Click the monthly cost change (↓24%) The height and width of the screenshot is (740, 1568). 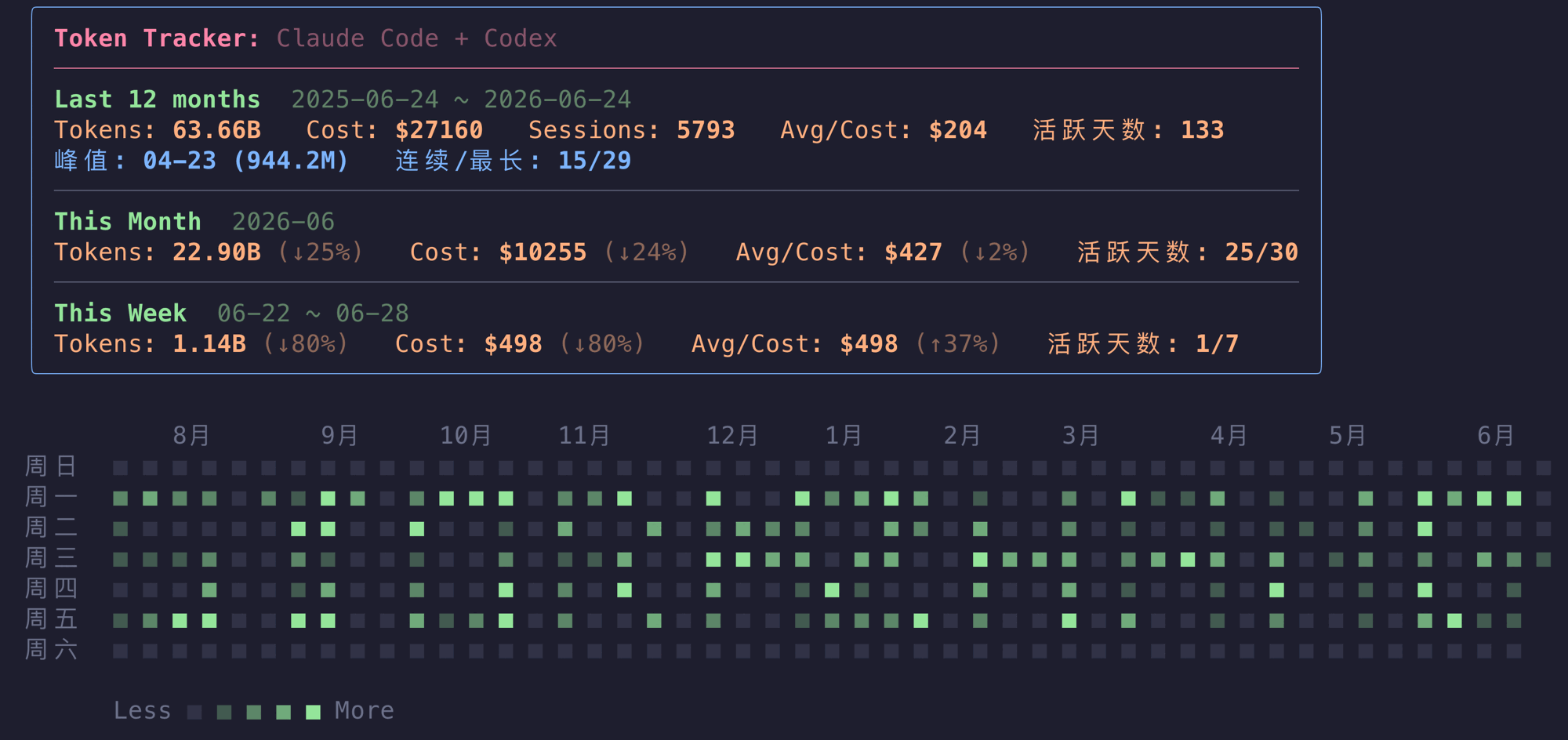click(x=647, y=252)
